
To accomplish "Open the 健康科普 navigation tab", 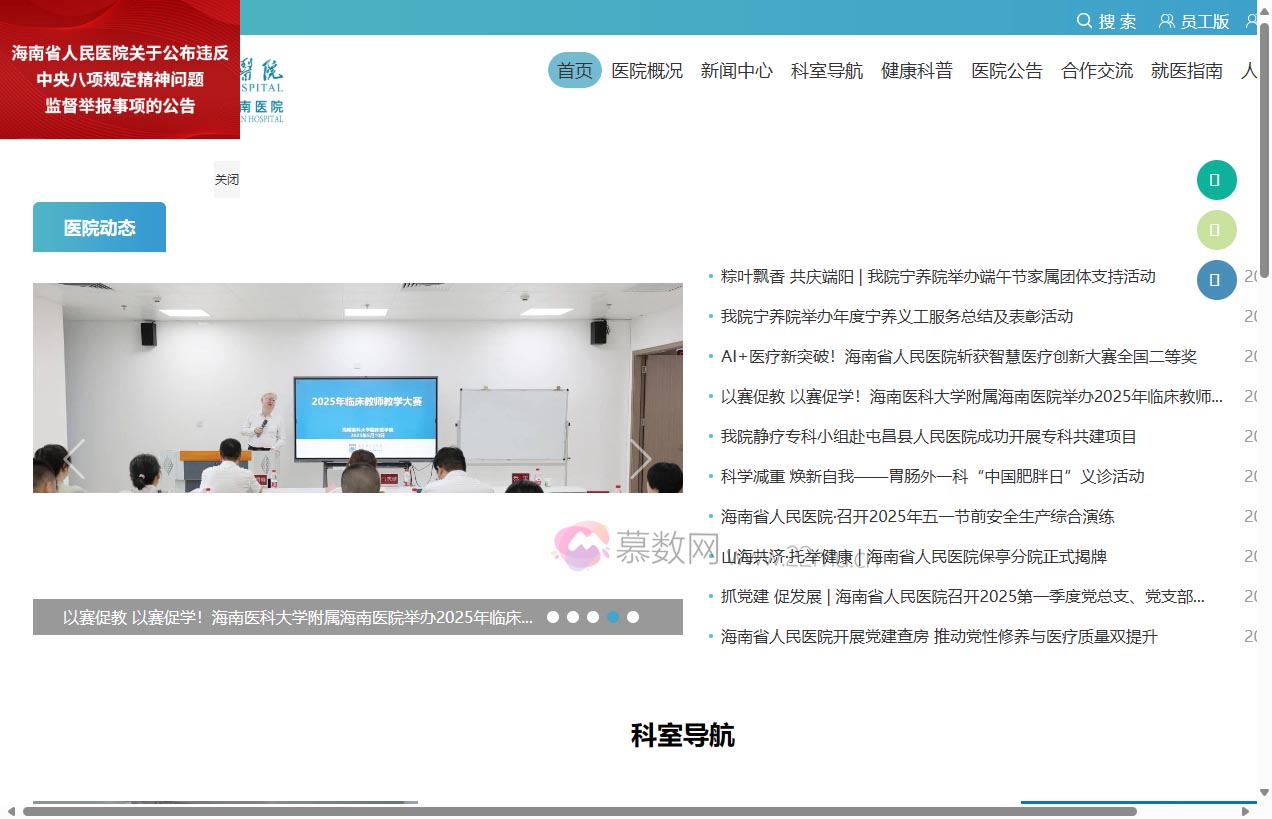I will coord(917,71).
